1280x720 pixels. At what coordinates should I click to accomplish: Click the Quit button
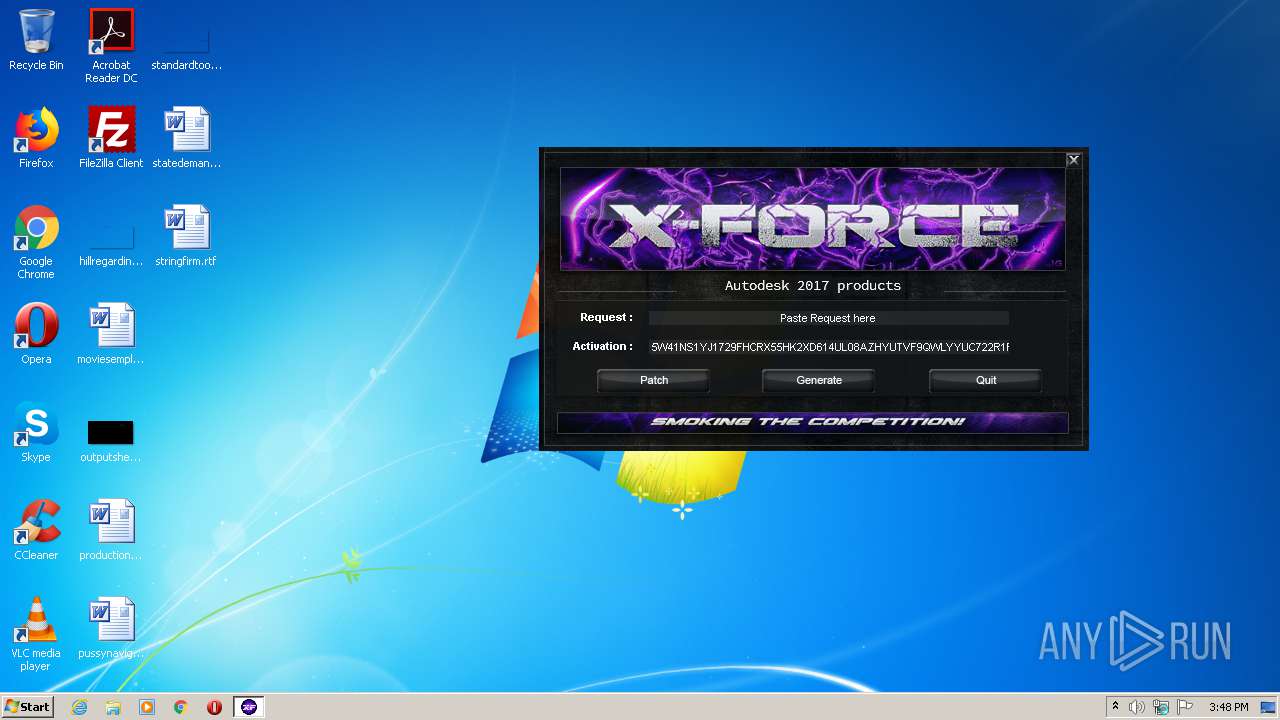point(986,380)
